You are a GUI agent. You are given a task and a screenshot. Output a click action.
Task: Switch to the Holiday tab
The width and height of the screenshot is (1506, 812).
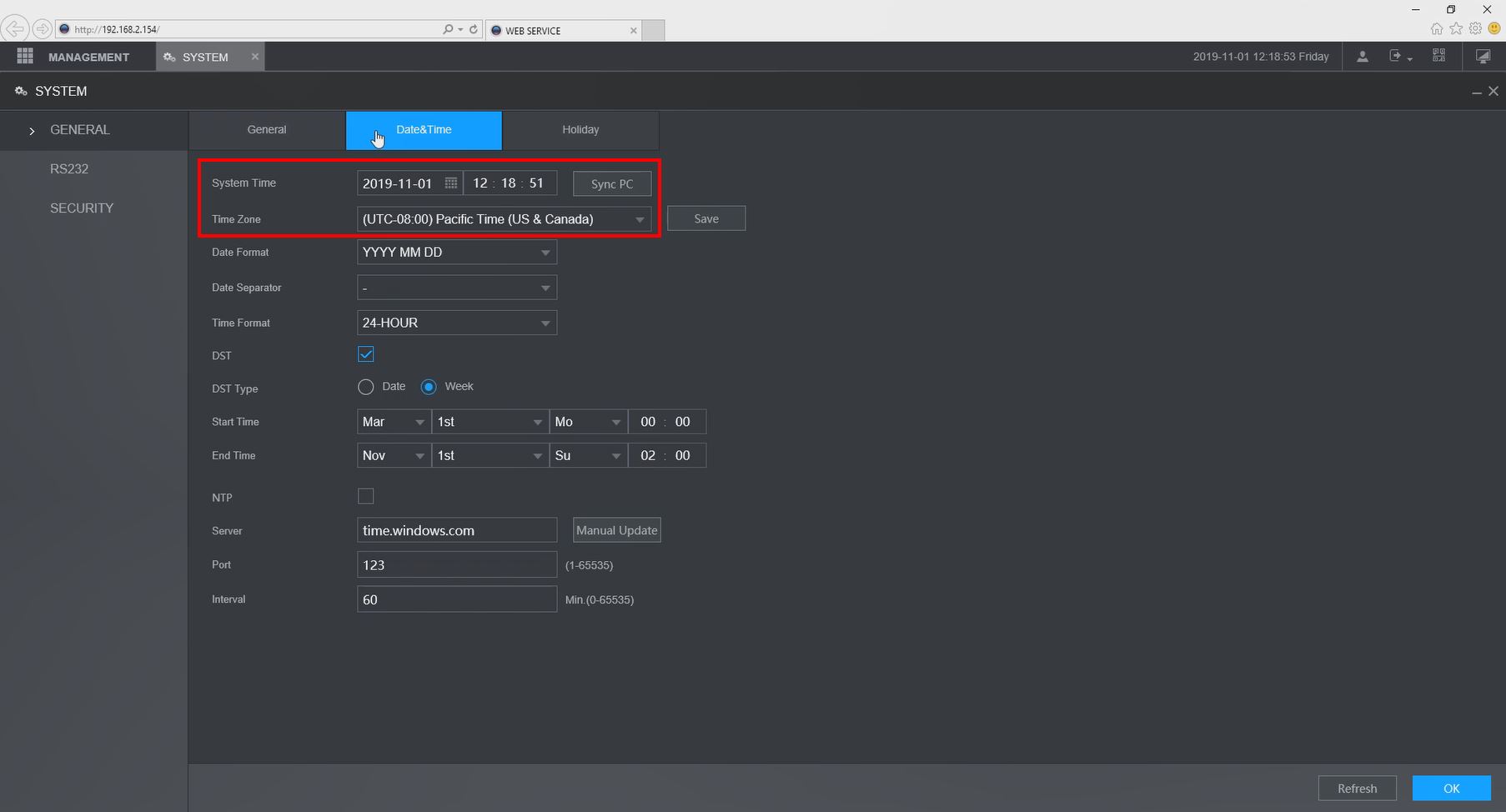[x=580, y=130]
